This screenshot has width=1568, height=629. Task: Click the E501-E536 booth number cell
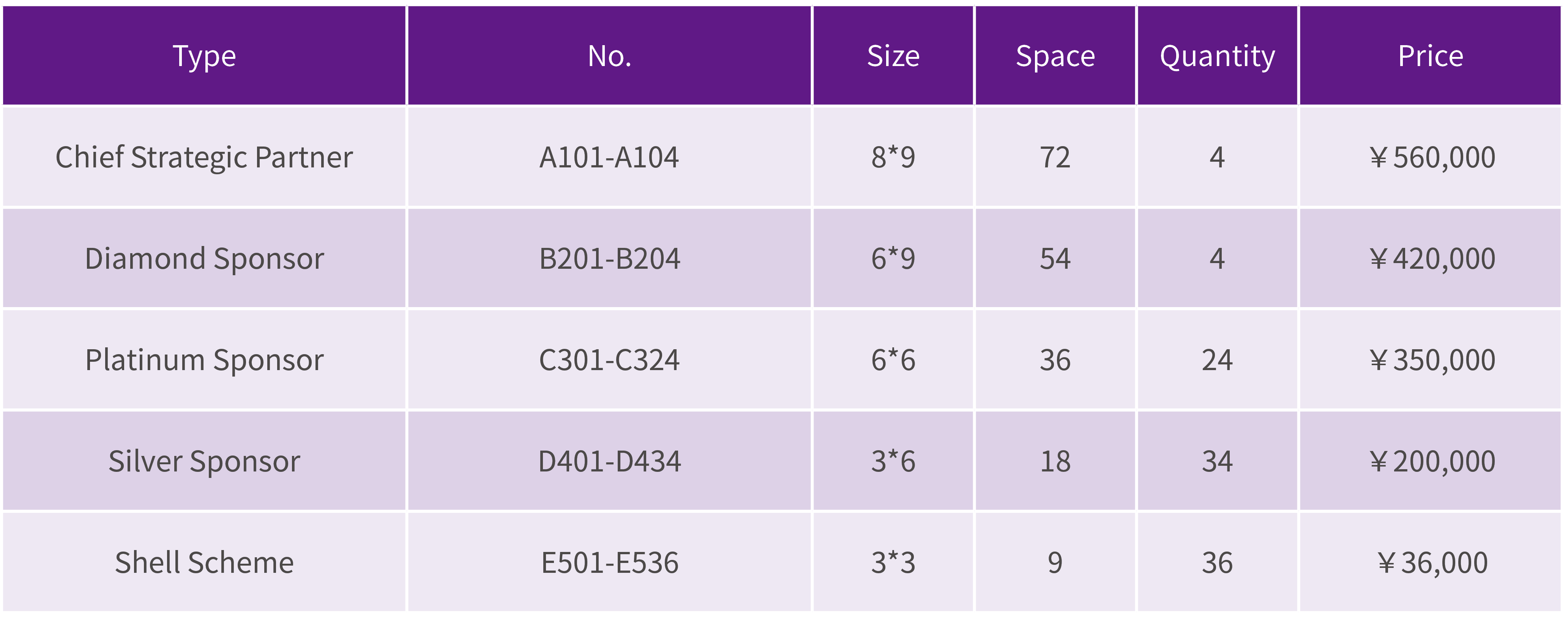pyautogui.click(x=609, y=562)
